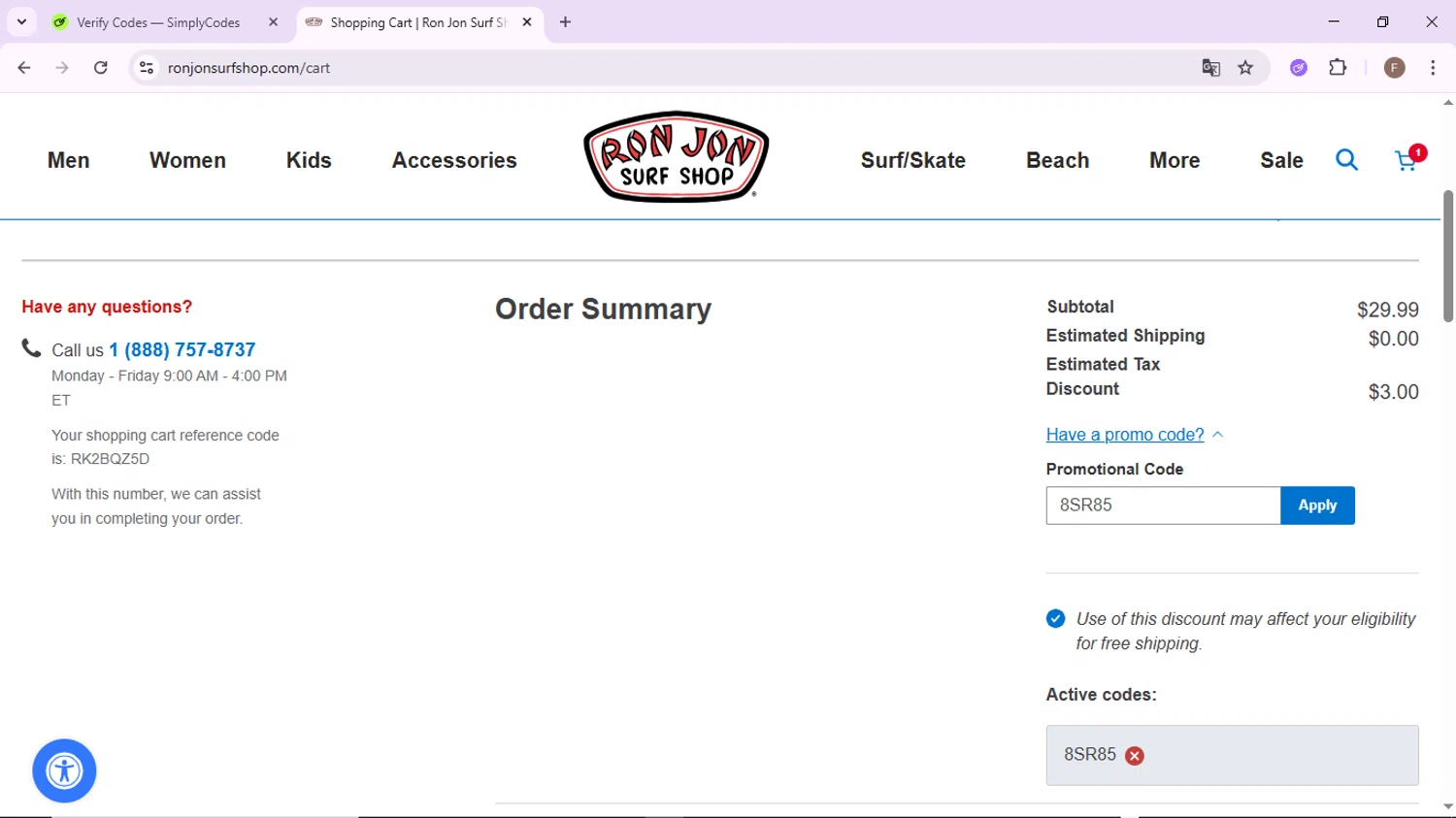Image resolution: width=1456 pixels, height=818 pixels.
Task: Click the browser forward arrow
Action: (x=62, y=68)
